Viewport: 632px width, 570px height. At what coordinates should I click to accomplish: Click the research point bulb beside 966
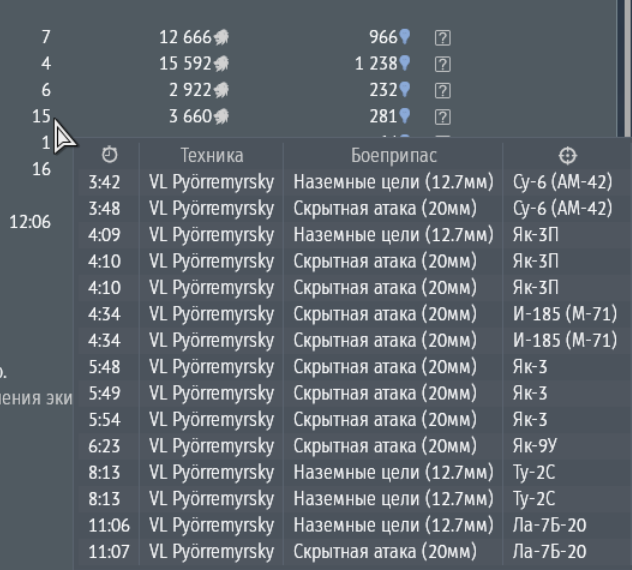click(405, 37)
